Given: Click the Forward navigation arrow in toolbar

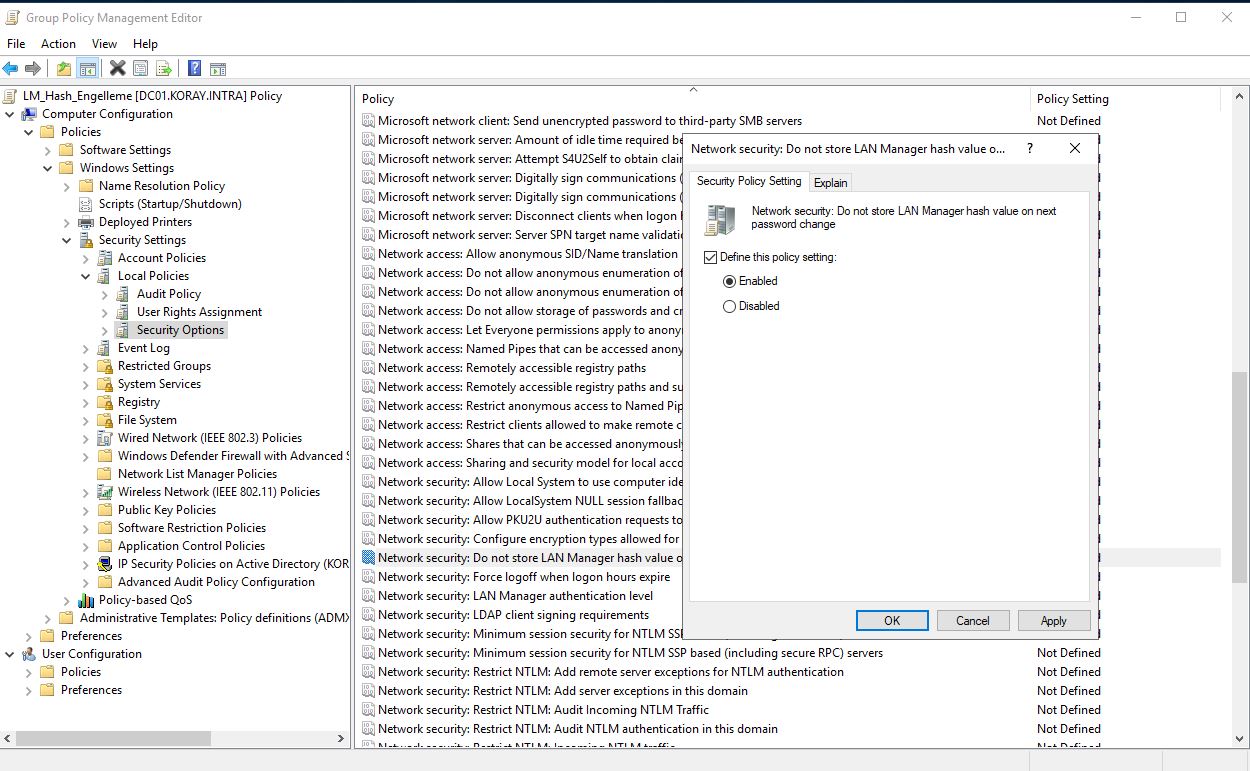Looking at the screenshot, I should pyautogui.click(x=33, y=68).
